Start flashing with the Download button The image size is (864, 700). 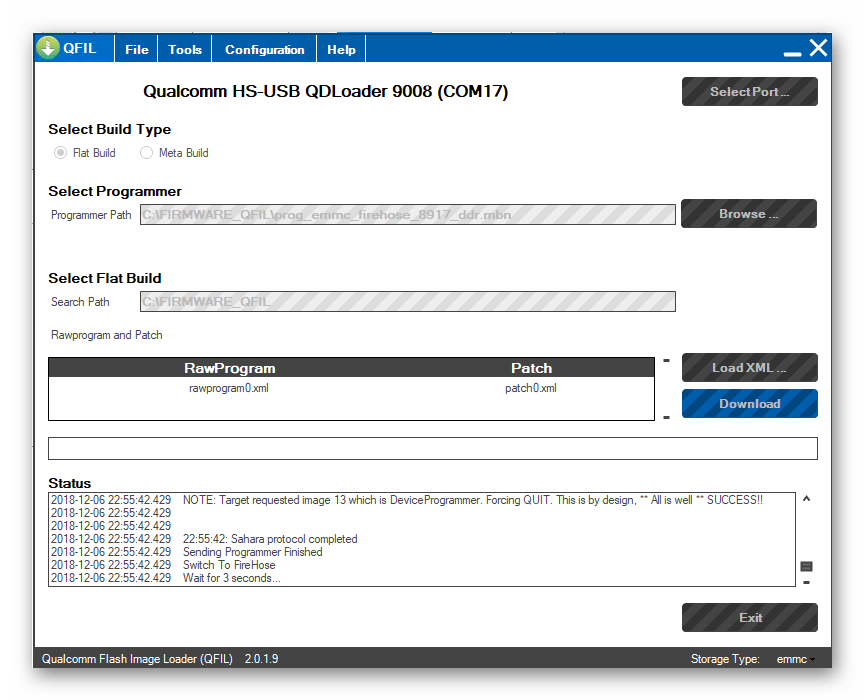pos(749,403)
